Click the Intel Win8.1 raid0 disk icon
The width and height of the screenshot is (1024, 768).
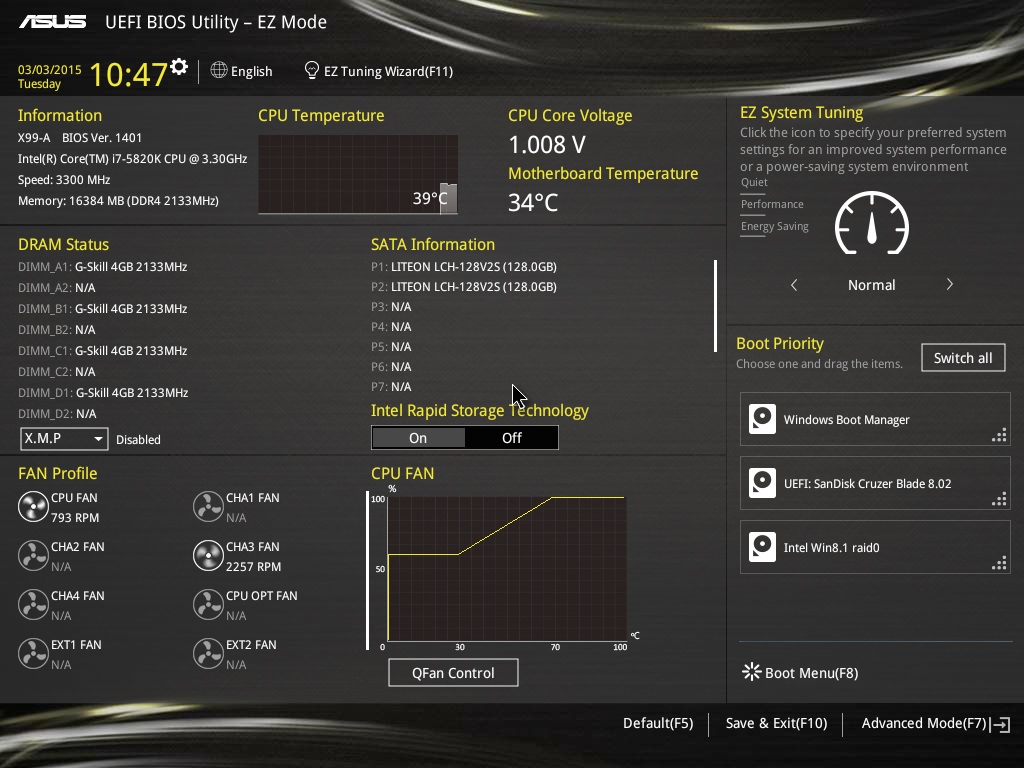762,547
